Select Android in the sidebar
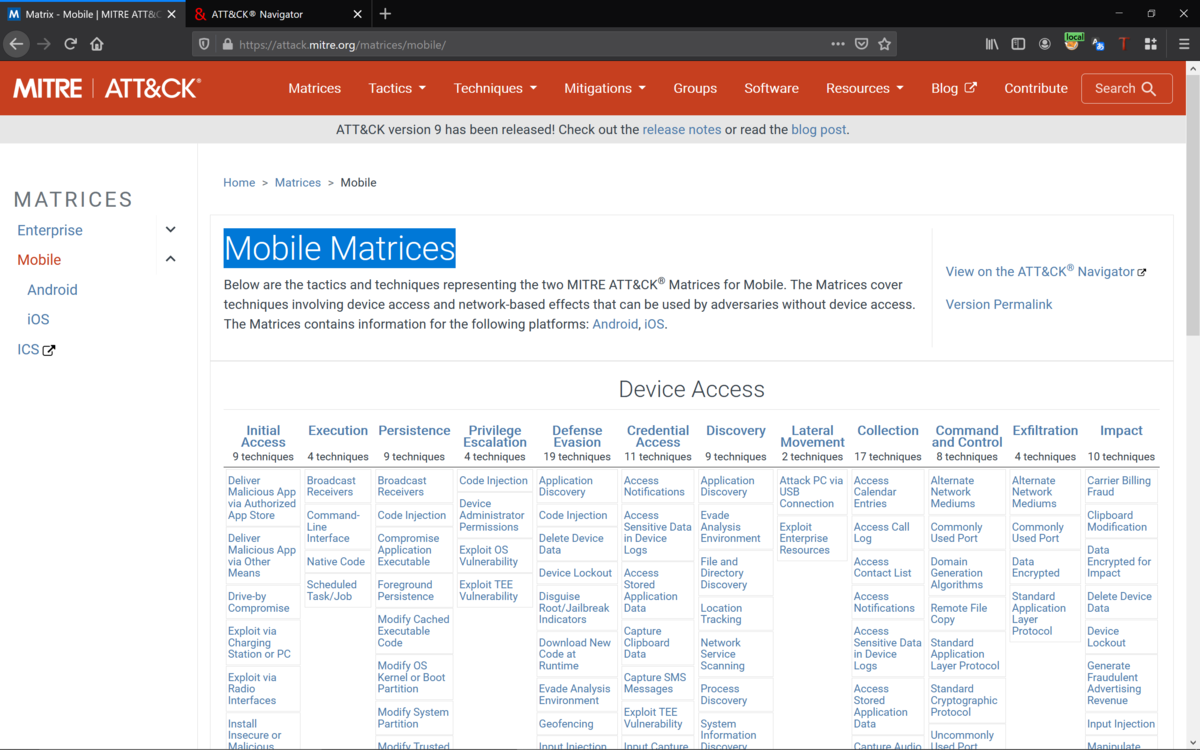This screenshot has width=1200, height=750. point(52,290)
